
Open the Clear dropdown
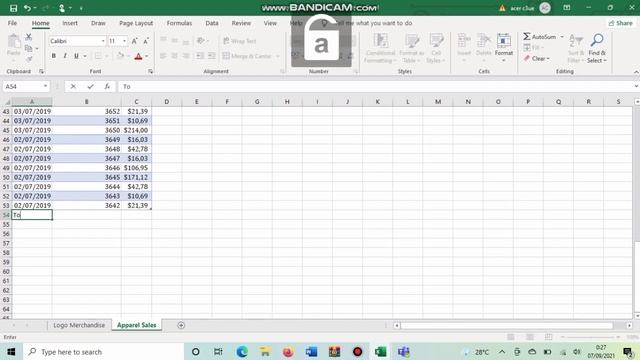(537, 59)
